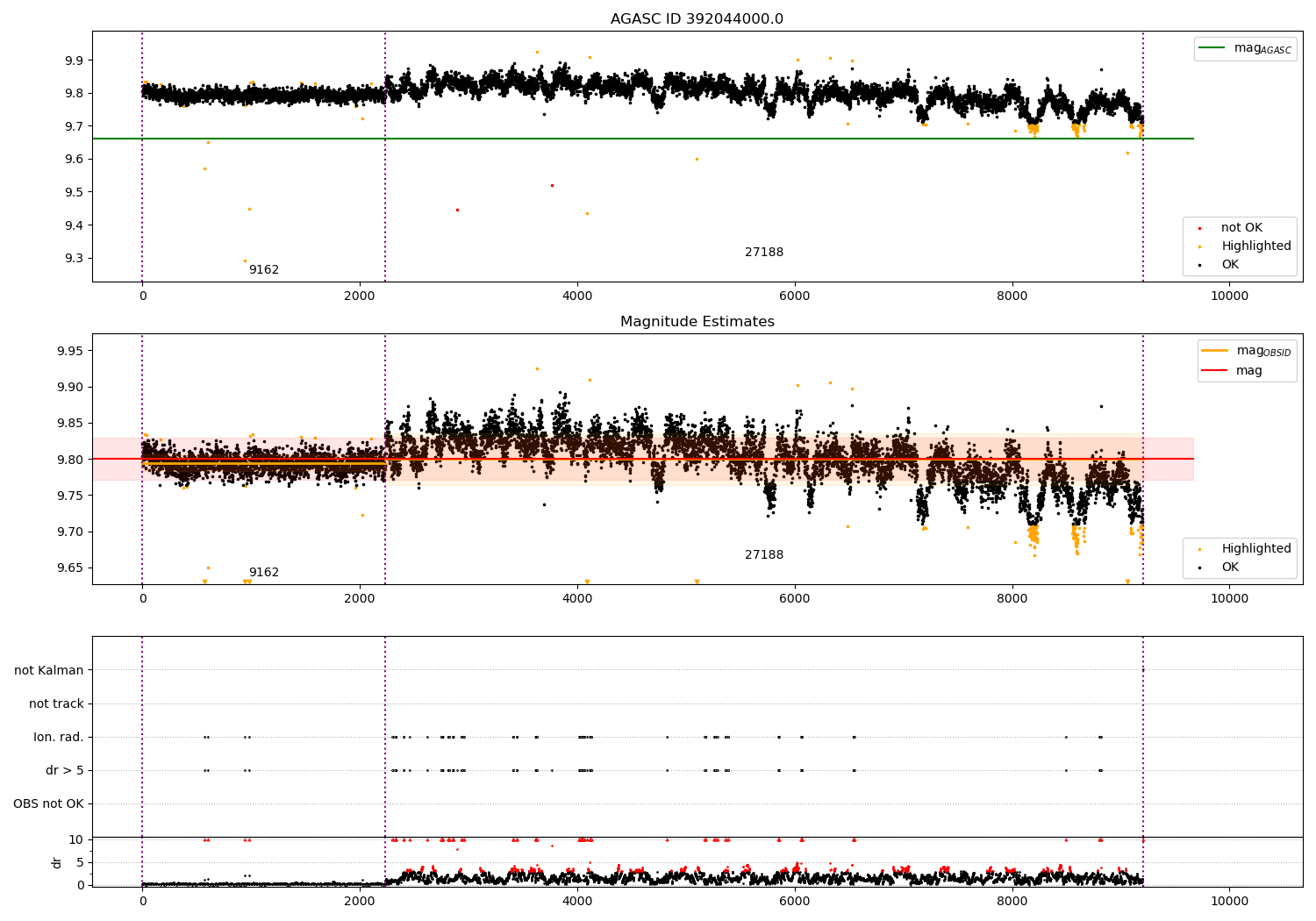
Task: Click the '9162' annotation in the top plot
Action: (x=263, y=270)
